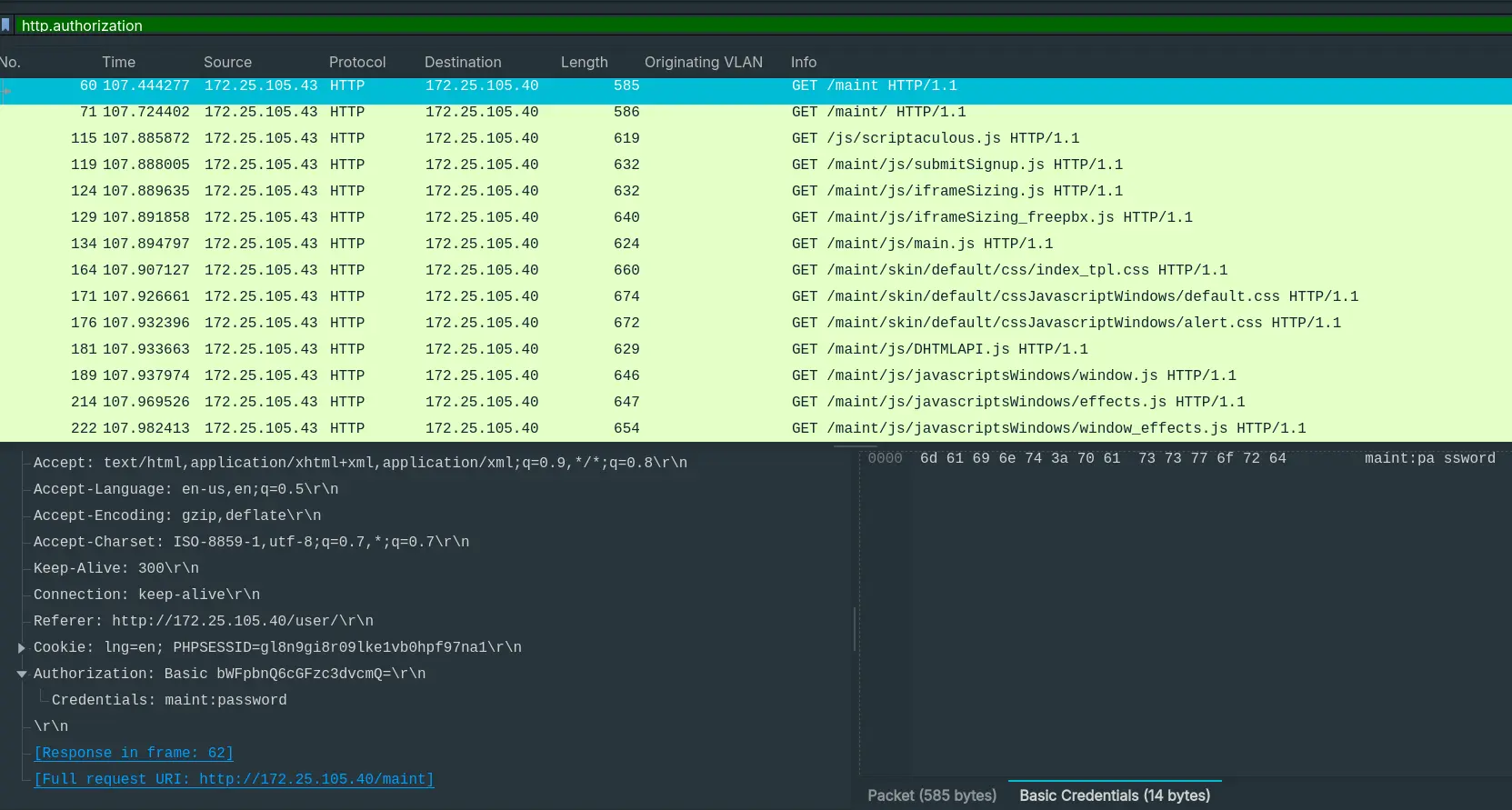Switch to the Packet (585 bytes) tab
Screen dimensions: 1512x810
click(932, 795)
